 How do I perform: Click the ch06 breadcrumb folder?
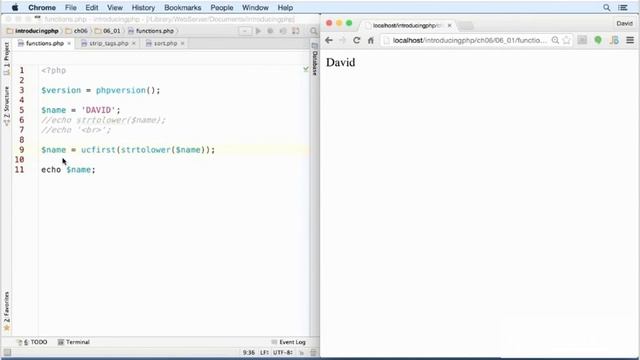click(x=76, y=31)
